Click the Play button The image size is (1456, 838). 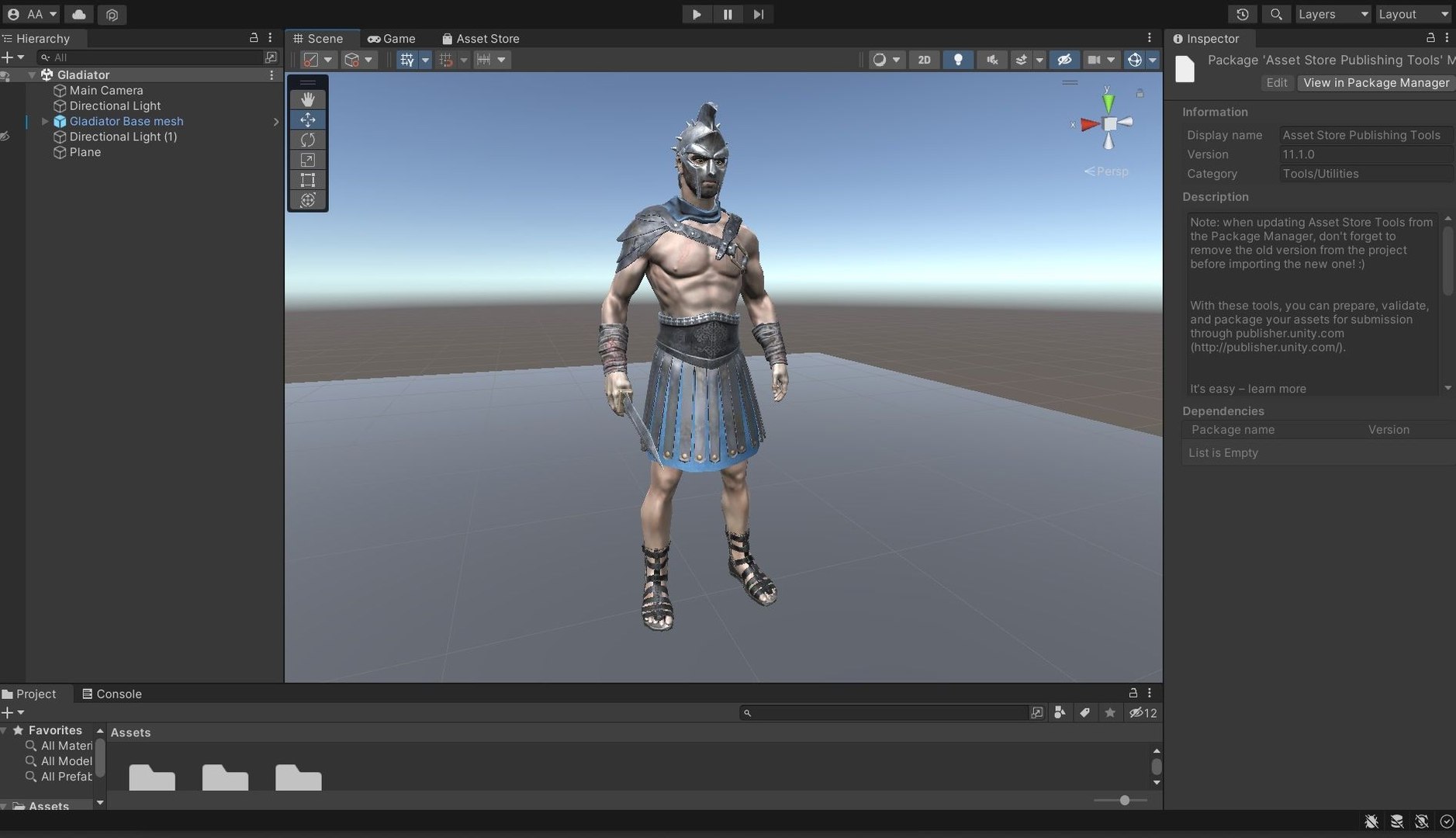(697, 14)
